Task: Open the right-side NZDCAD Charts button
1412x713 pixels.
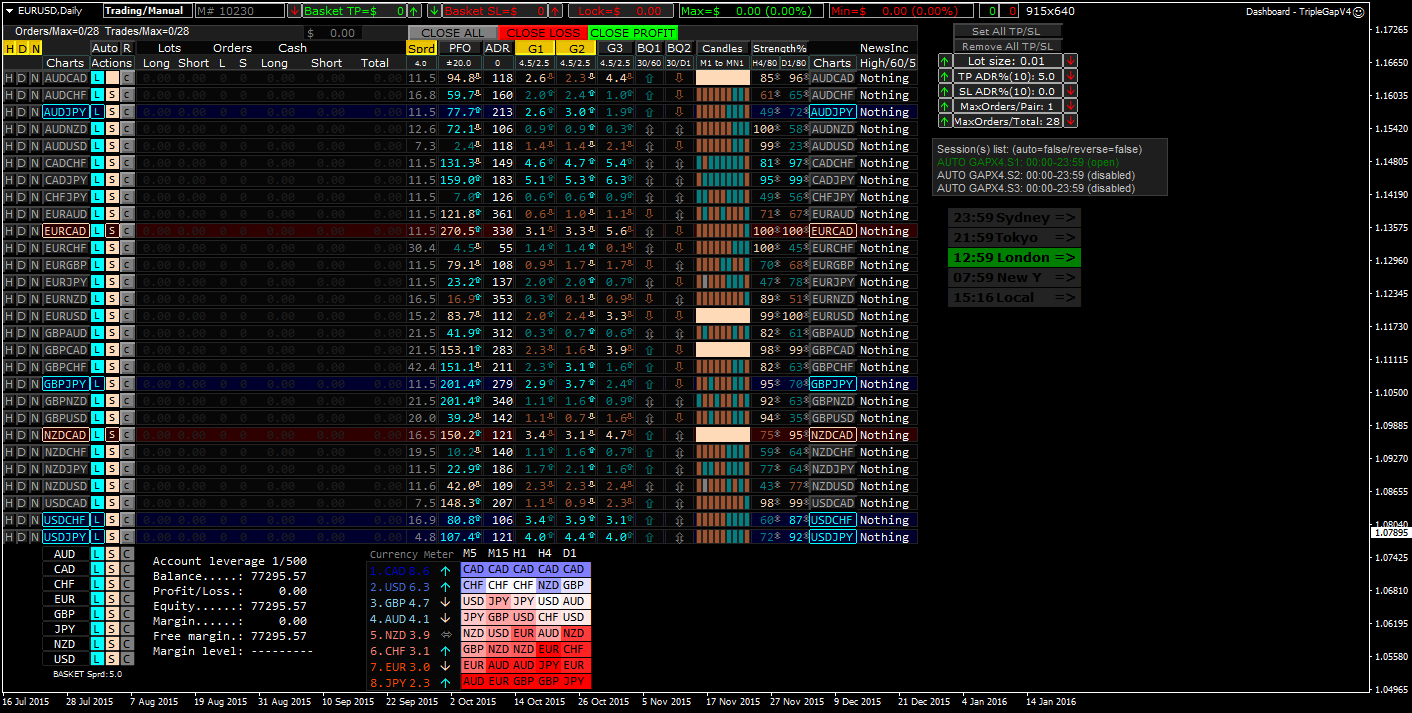Action: 832,435
